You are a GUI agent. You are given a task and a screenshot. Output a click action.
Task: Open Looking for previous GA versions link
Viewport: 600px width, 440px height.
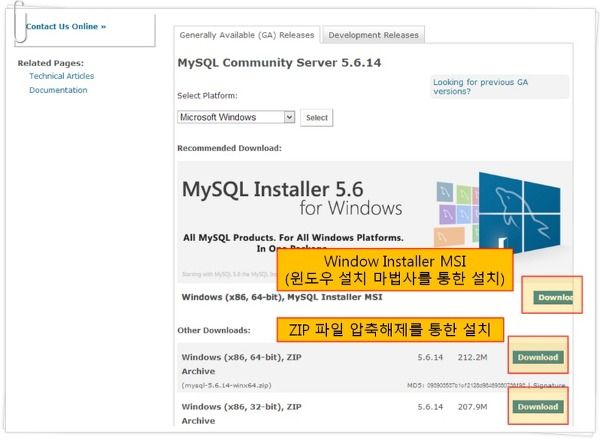click(481, 86)
